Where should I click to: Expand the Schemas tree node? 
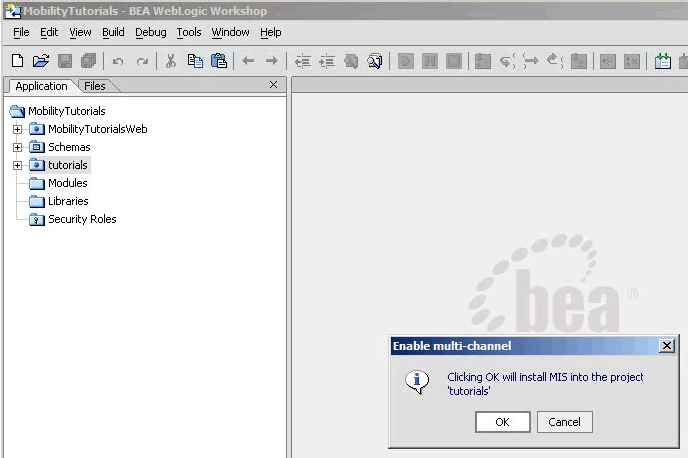click(17, 147)
